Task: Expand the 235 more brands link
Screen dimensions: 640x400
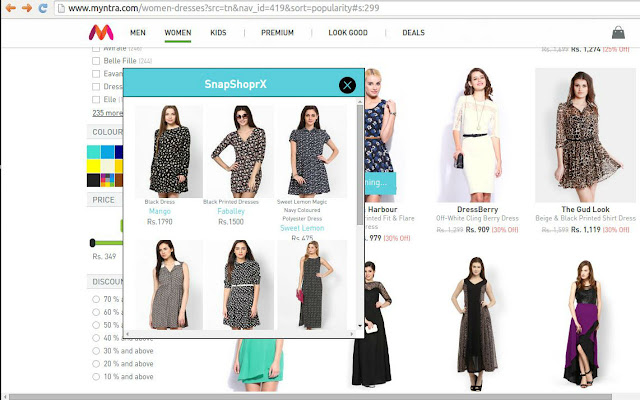Action: pos(107,113)
